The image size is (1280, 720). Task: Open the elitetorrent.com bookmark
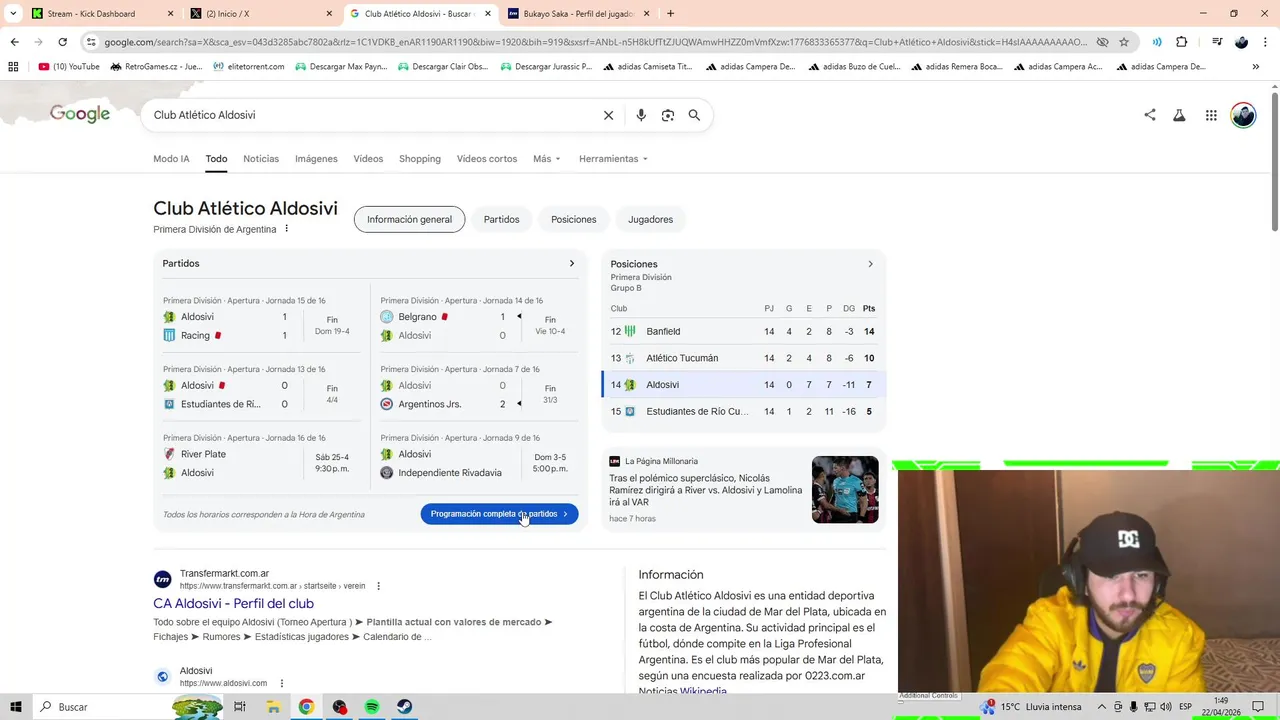tap(249, 67)
